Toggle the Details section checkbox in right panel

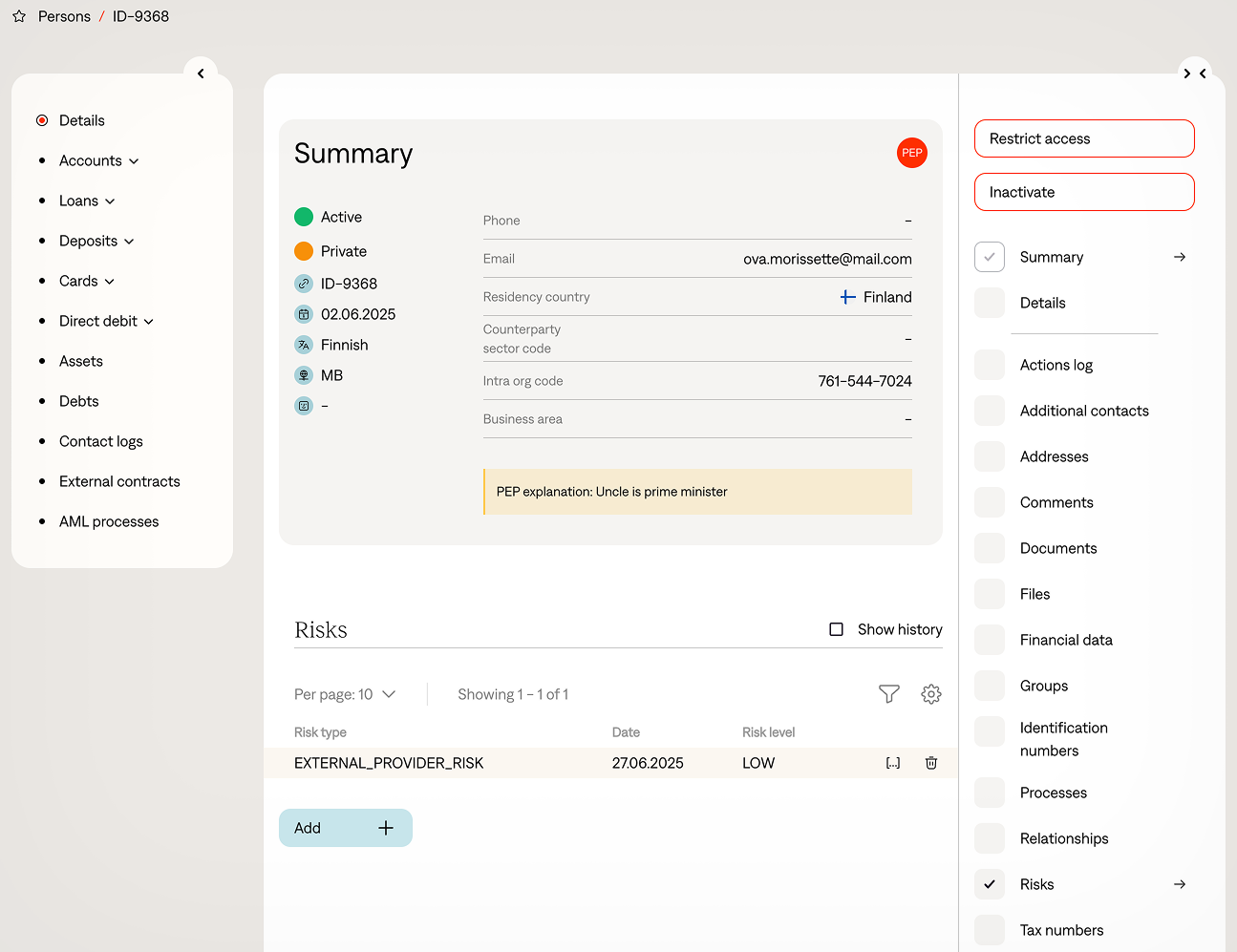(990, 303)
